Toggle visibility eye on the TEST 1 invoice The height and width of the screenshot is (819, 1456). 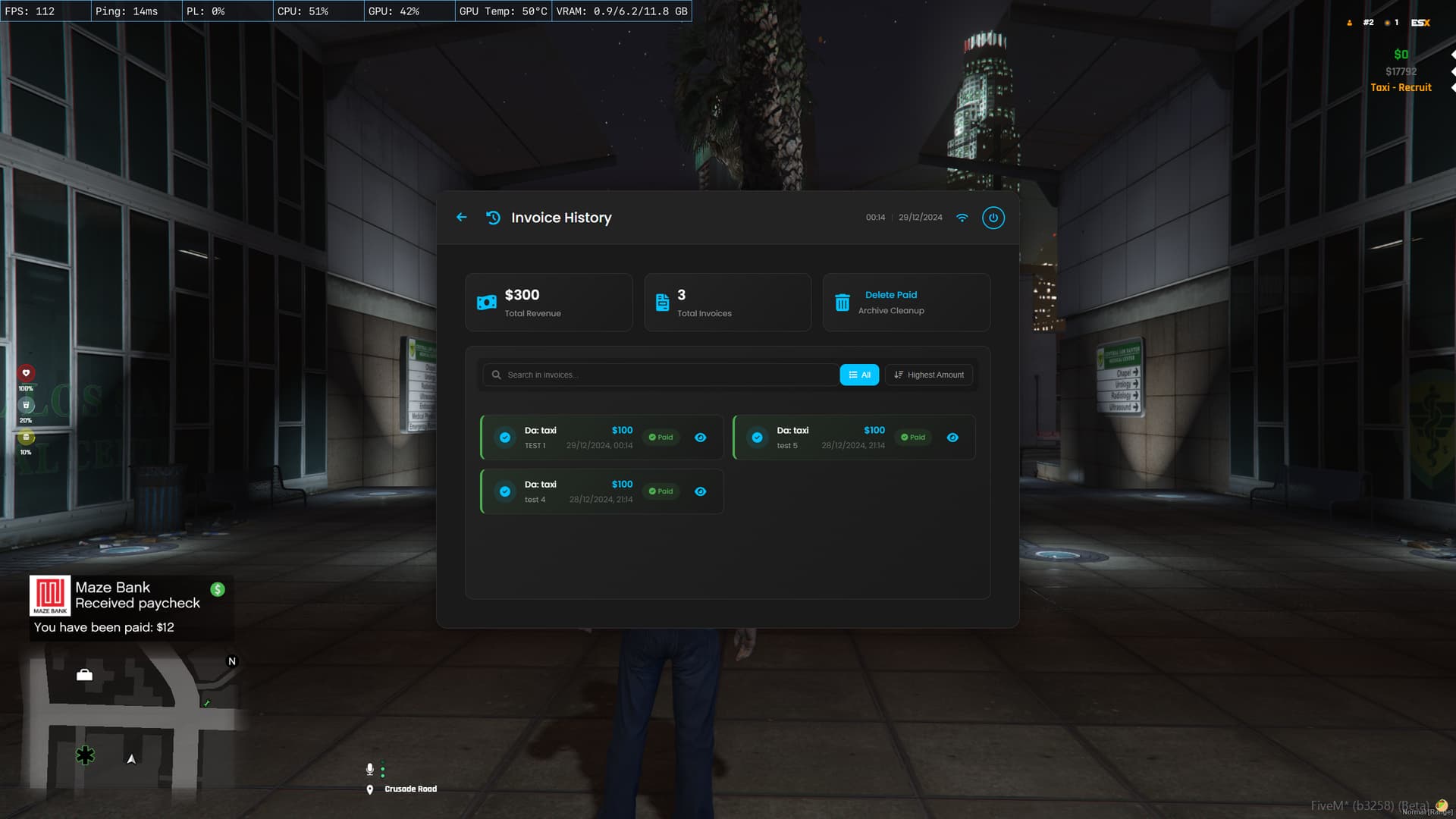click(x=700, y=438)
